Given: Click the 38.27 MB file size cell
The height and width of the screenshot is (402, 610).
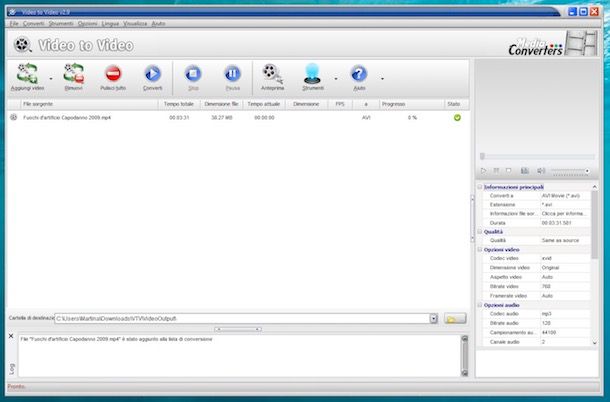Looking at the screenshot, I should pyautogui.click(x=222, y=118).
